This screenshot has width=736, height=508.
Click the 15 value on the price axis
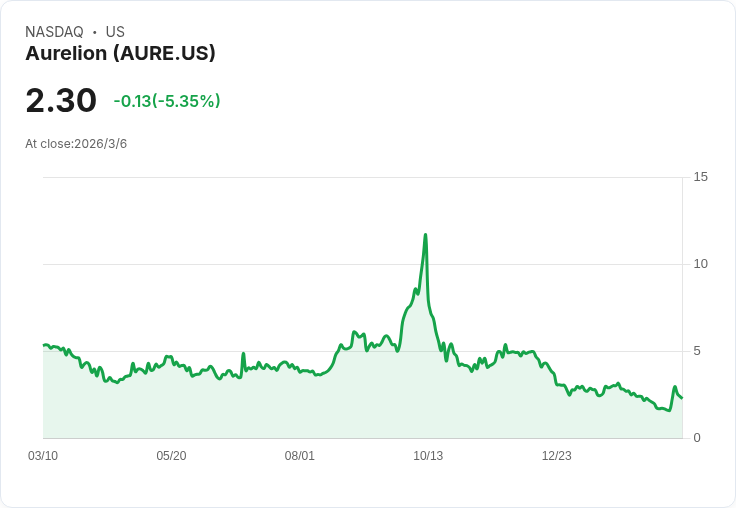(x=700, y=177)
